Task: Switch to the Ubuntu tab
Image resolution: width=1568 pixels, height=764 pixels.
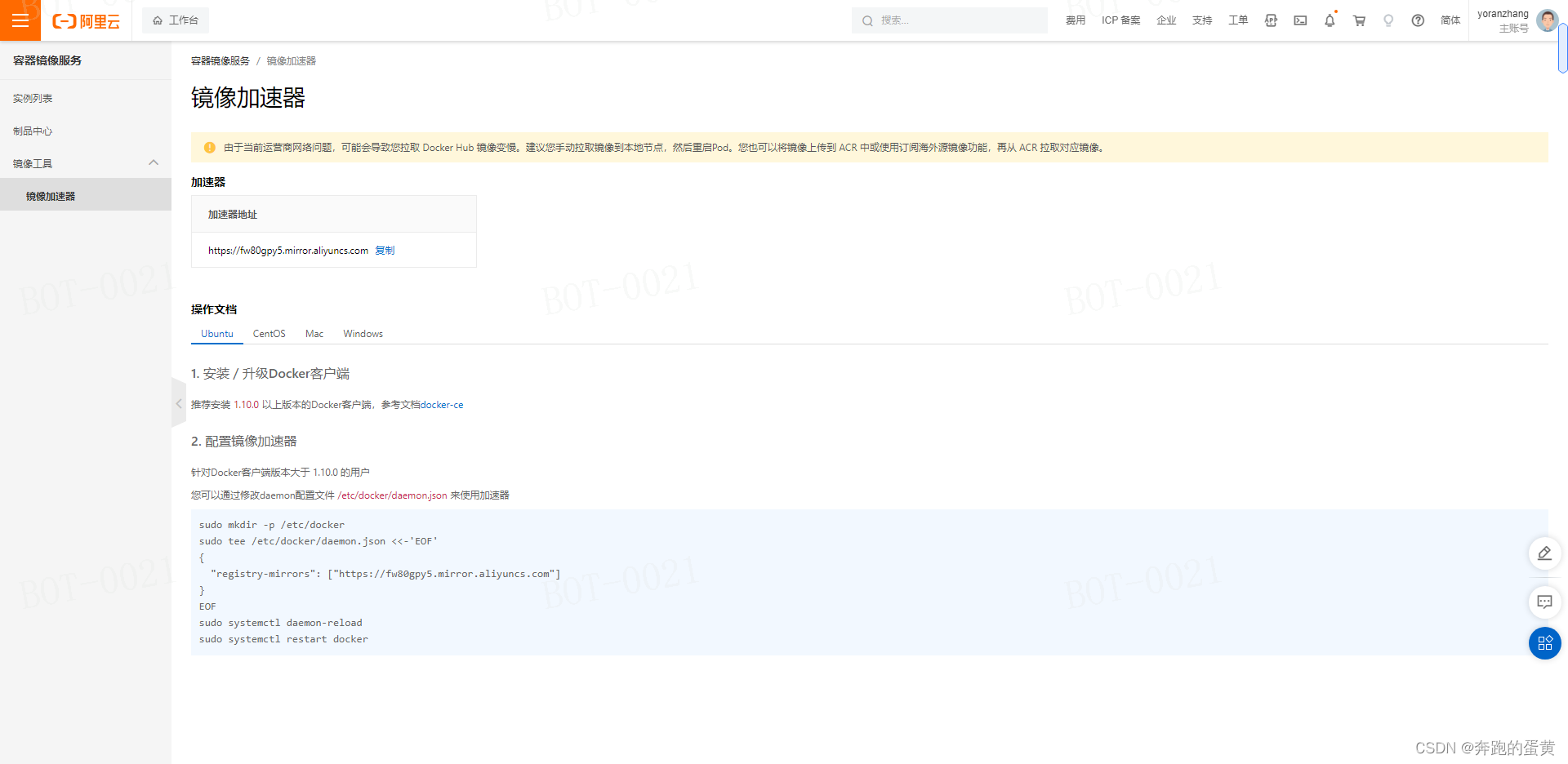Action: tap(217, 334)
